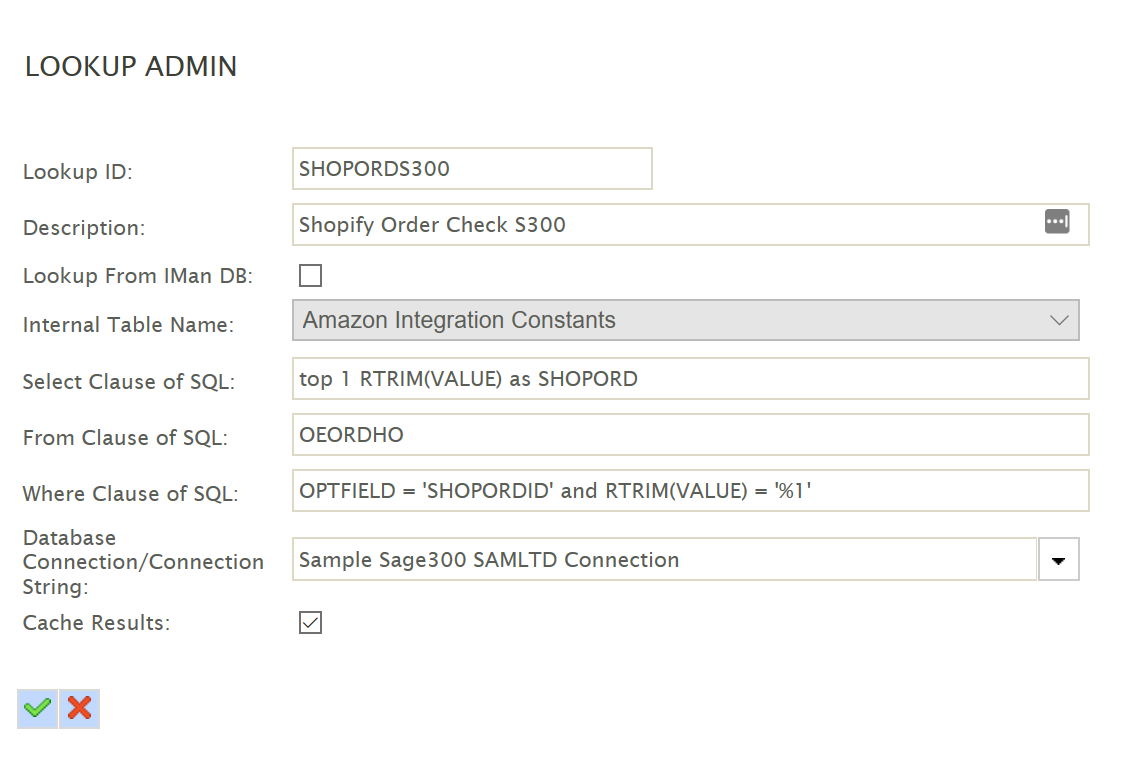This screenshot has height=760, width=1121.
Task: Click the Lookup ID field containing SHOPORDS300
Action: 472,169
